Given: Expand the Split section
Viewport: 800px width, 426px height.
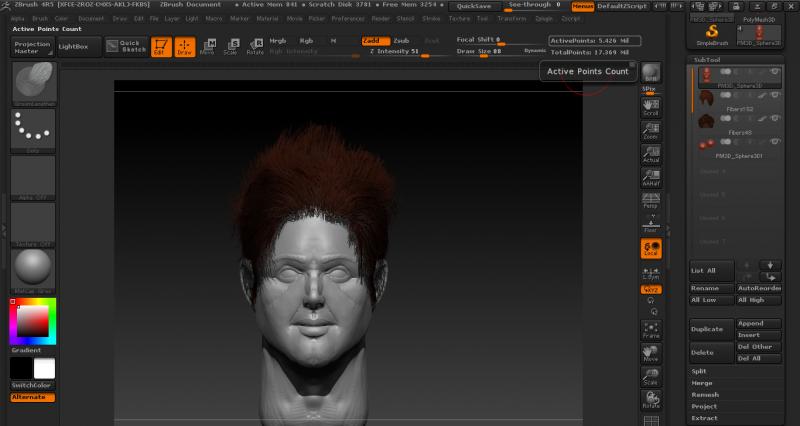Looking at the screenshot, I should [x=699, y=371].
